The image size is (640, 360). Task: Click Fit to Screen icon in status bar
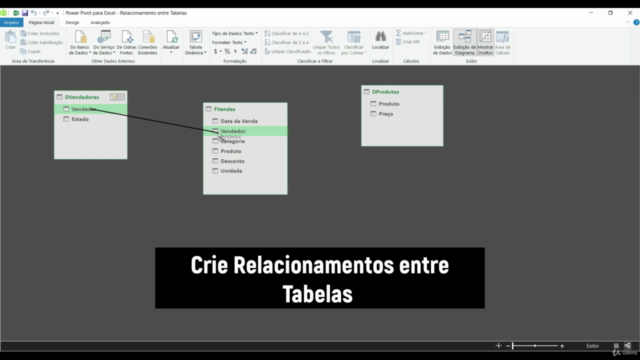(x=498, y=346)
